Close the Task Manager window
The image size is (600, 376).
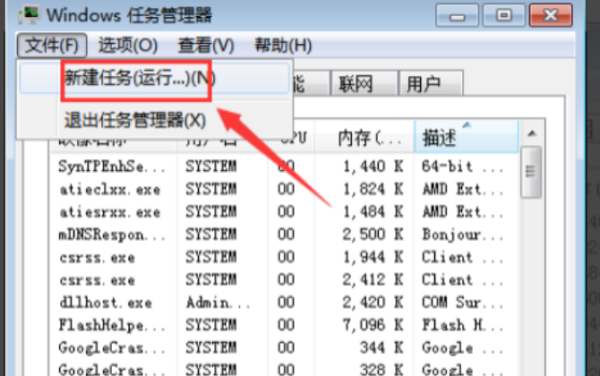click(x=550, y=16)
